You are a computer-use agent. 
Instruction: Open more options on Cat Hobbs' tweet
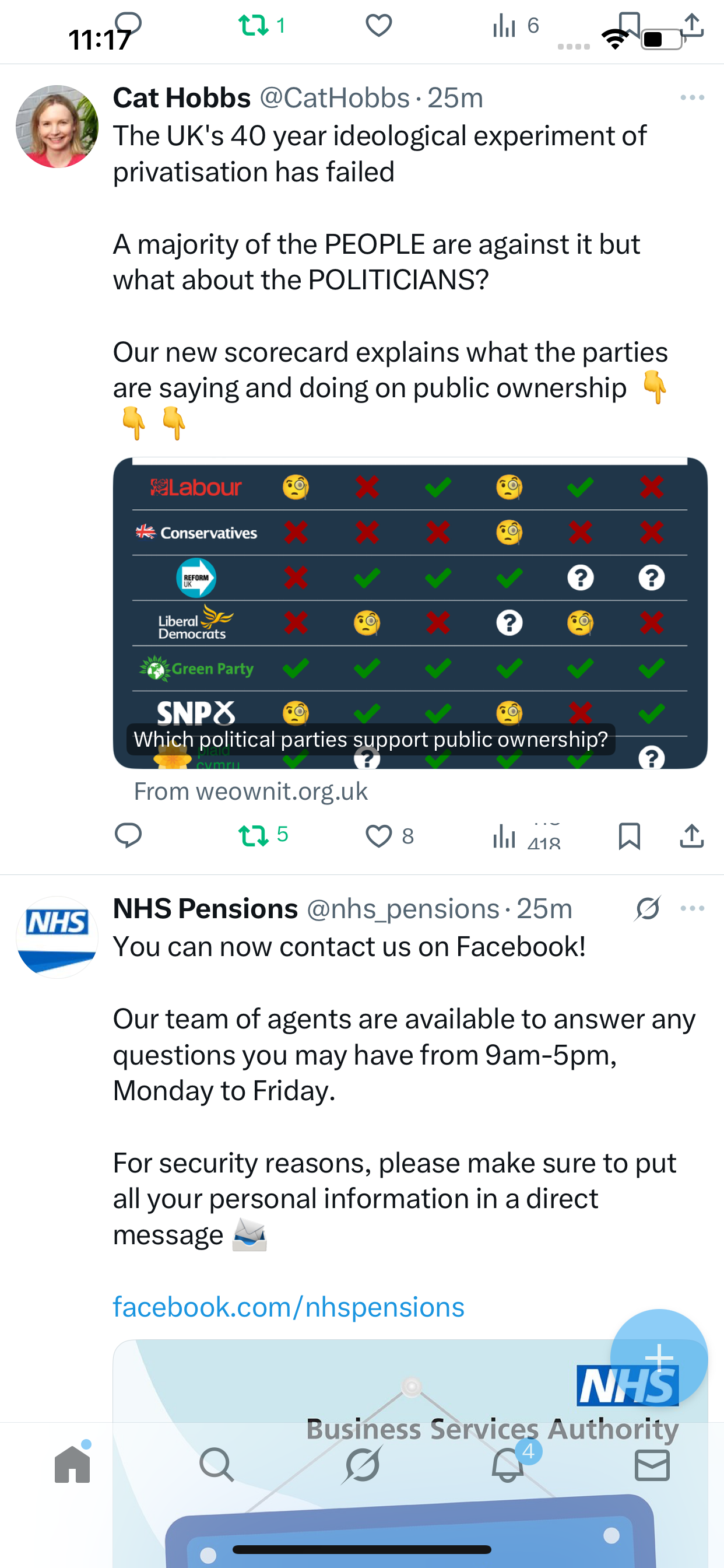(x=693, y=97)
